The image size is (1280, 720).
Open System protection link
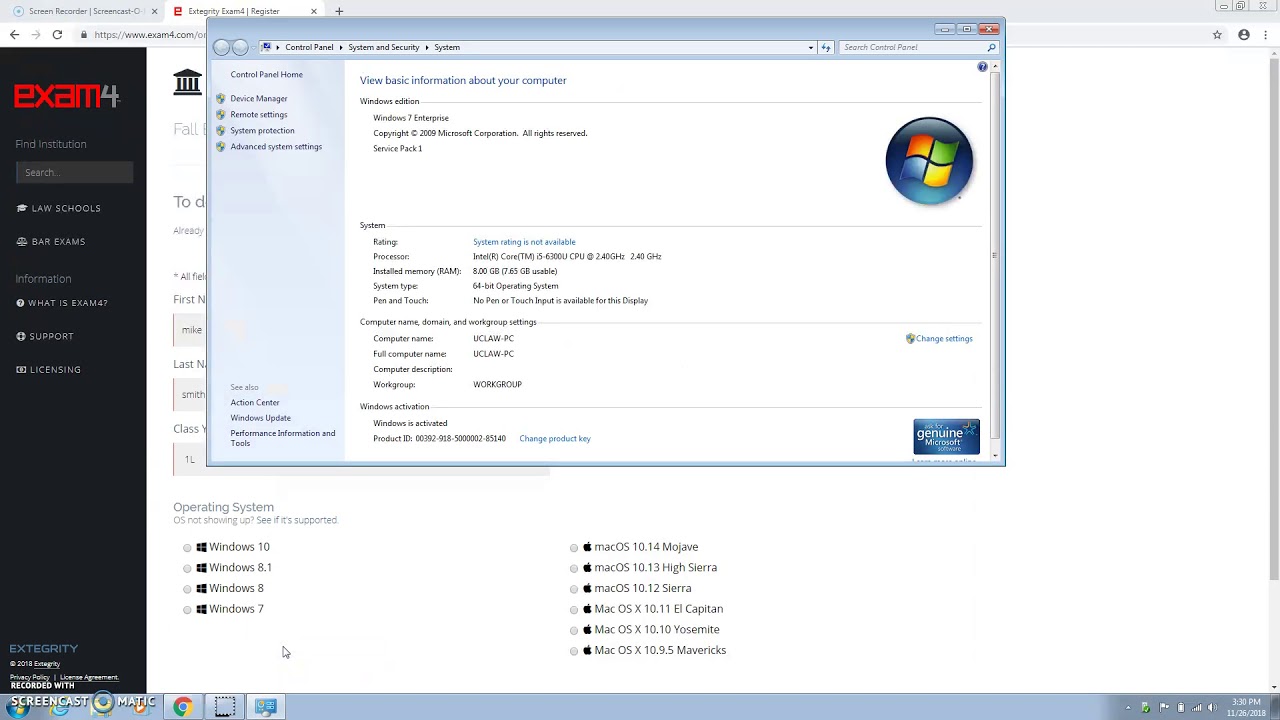[262, 130]
